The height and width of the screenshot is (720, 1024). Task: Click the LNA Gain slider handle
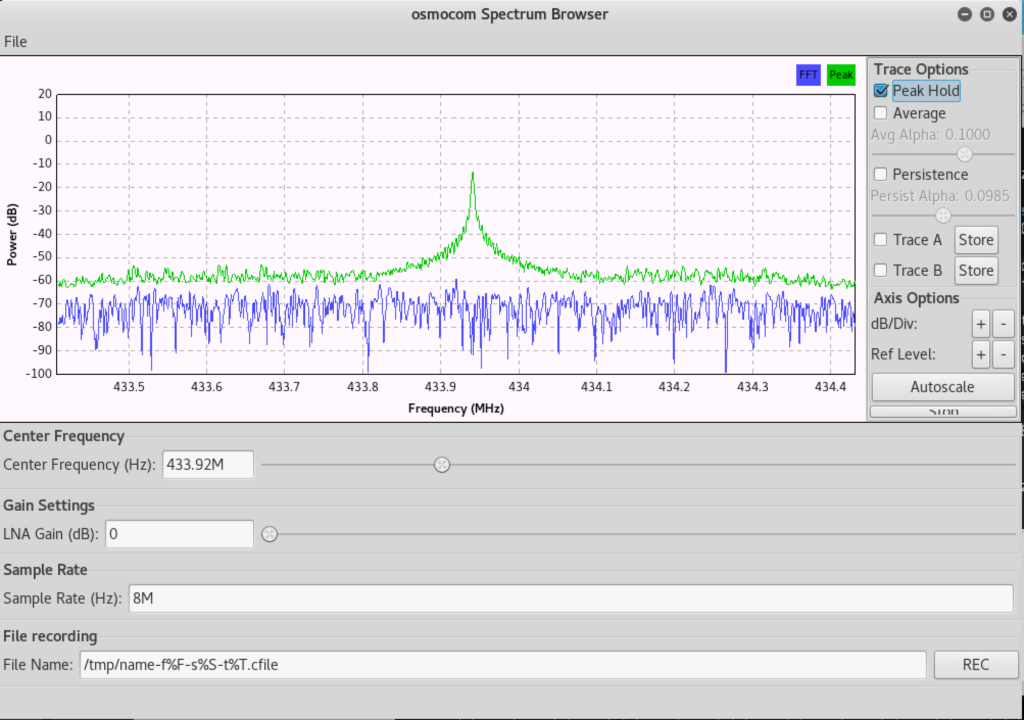[269, 534]
